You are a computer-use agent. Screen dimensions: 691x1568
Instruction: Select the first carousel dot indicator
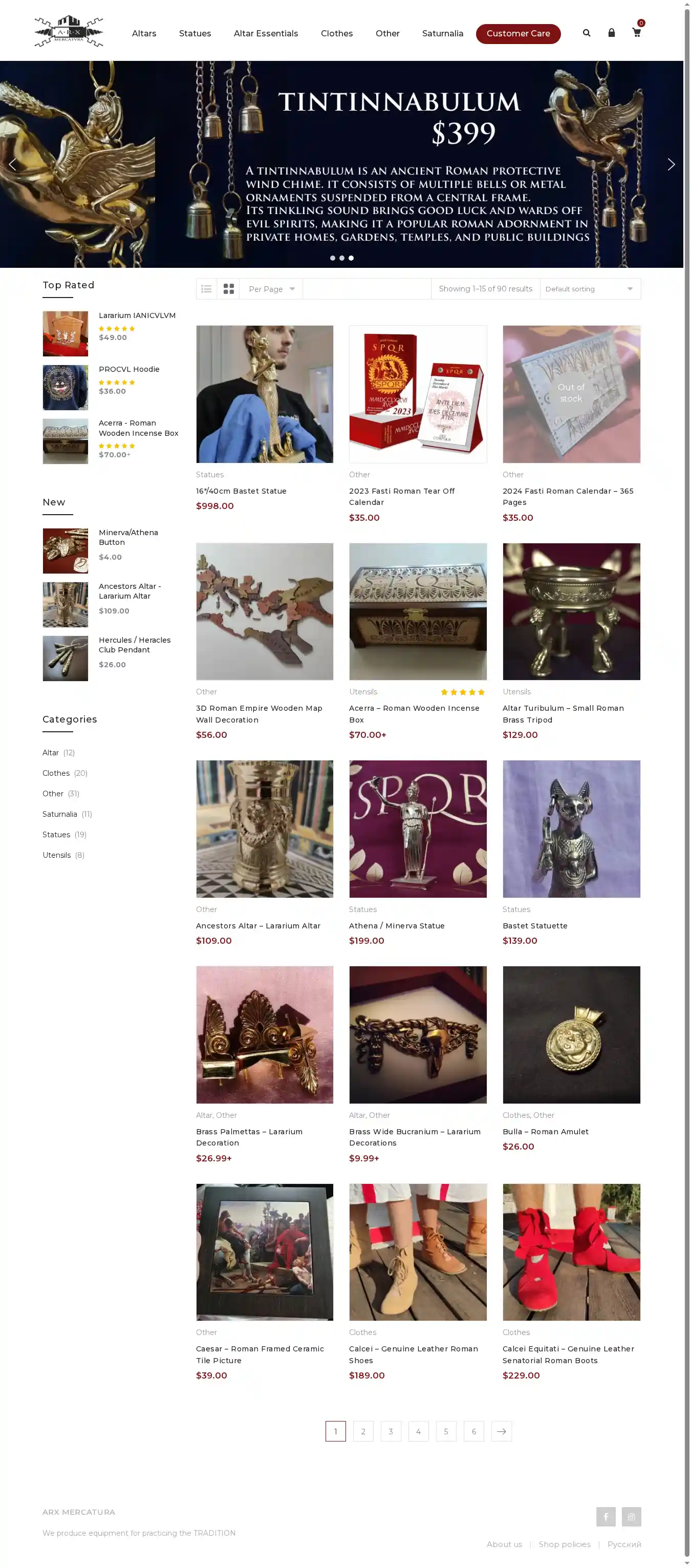point(333,258)
